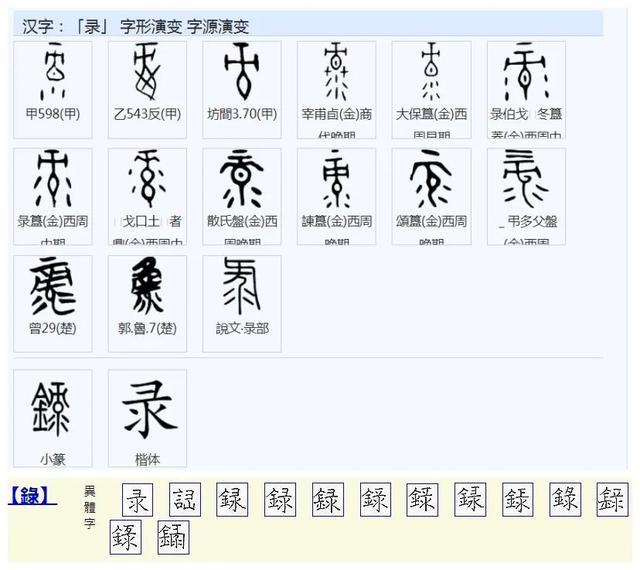Open the 坊間3.70(甲) character form
The image size is (640, 570).
[x=241, y=72]
